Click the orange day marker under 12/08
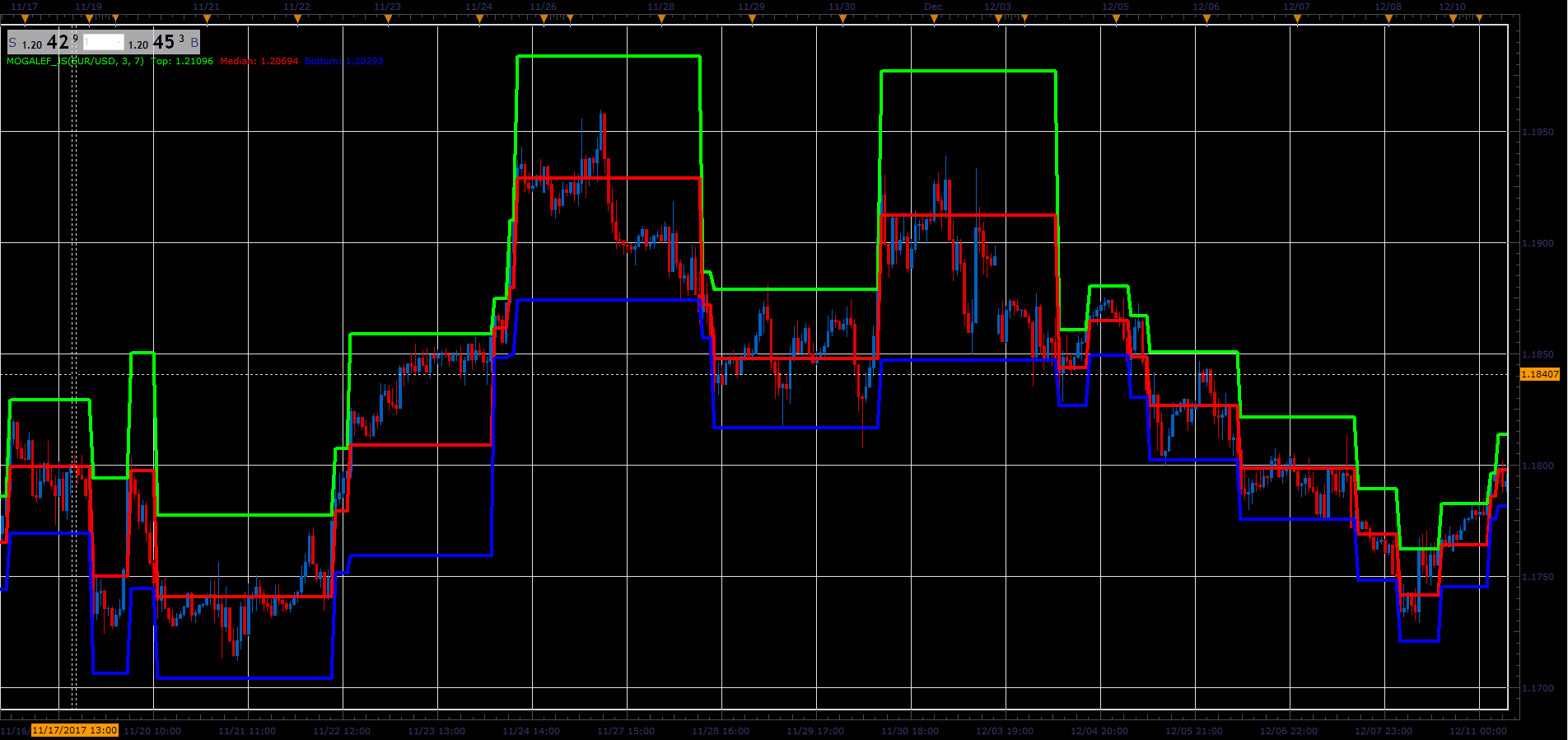This screenshot has width=1568, height=740. [x=1388, y=18]
